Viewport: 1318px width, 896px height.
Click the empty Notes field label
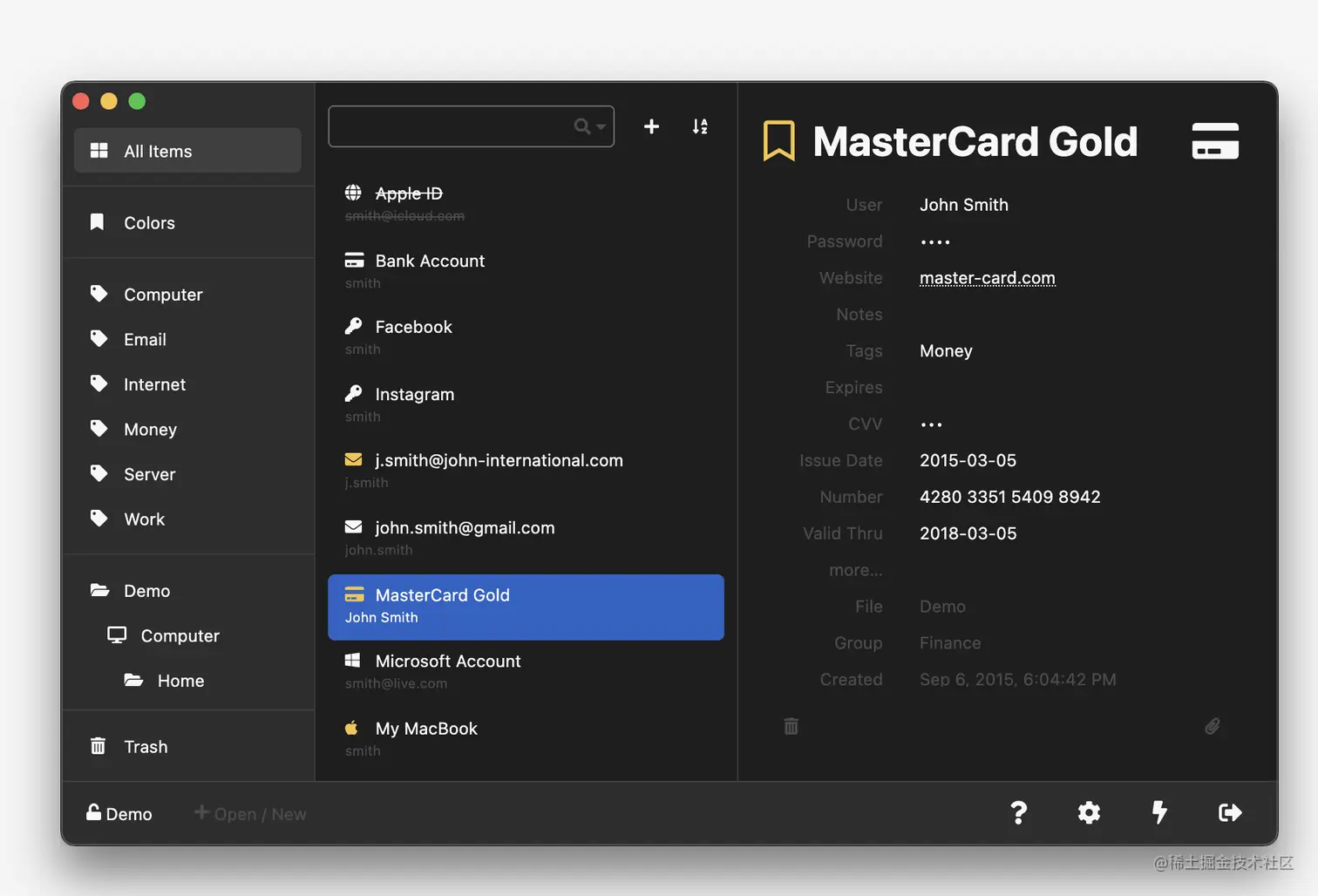click(859, 315)
